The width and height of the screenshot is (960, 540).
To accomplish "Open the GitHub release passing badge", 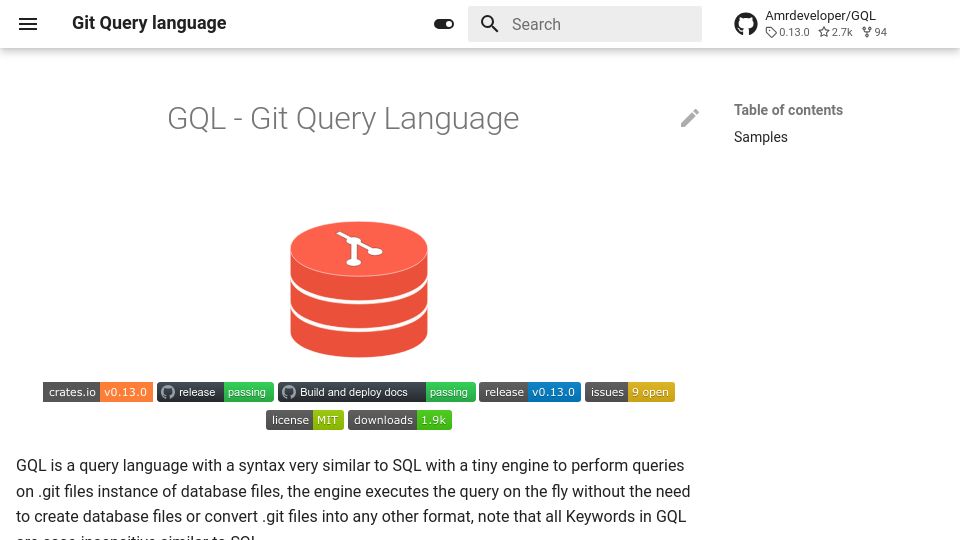I will 215,392.
